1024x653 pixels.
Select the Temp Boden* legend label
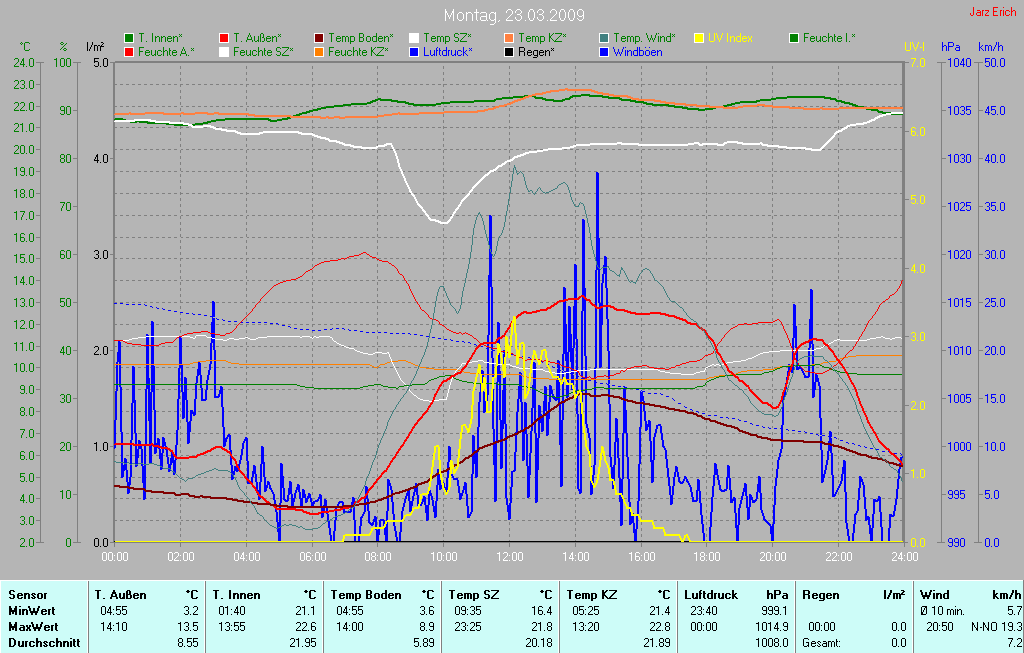click(x=360, y=39)
